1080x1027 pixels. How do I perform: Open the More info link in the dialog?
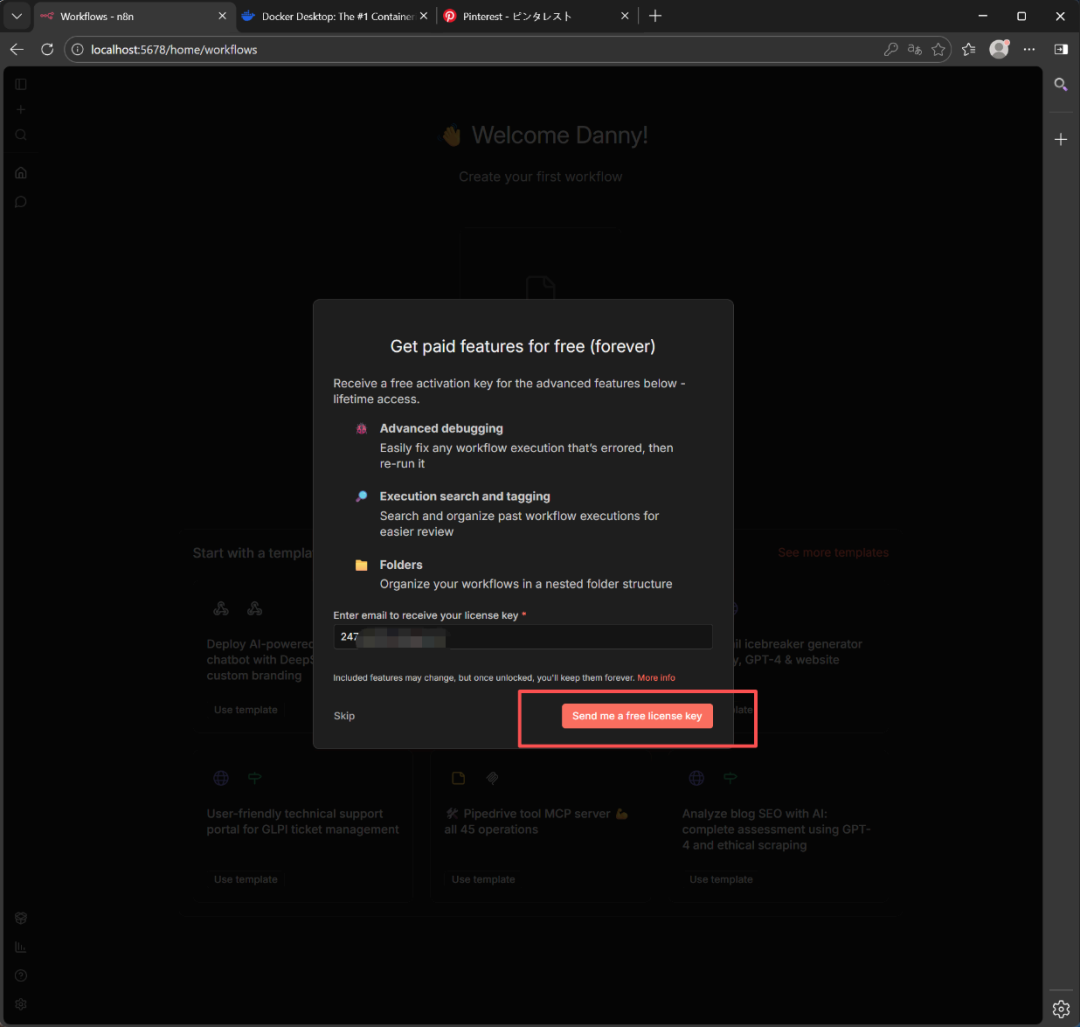656,677
